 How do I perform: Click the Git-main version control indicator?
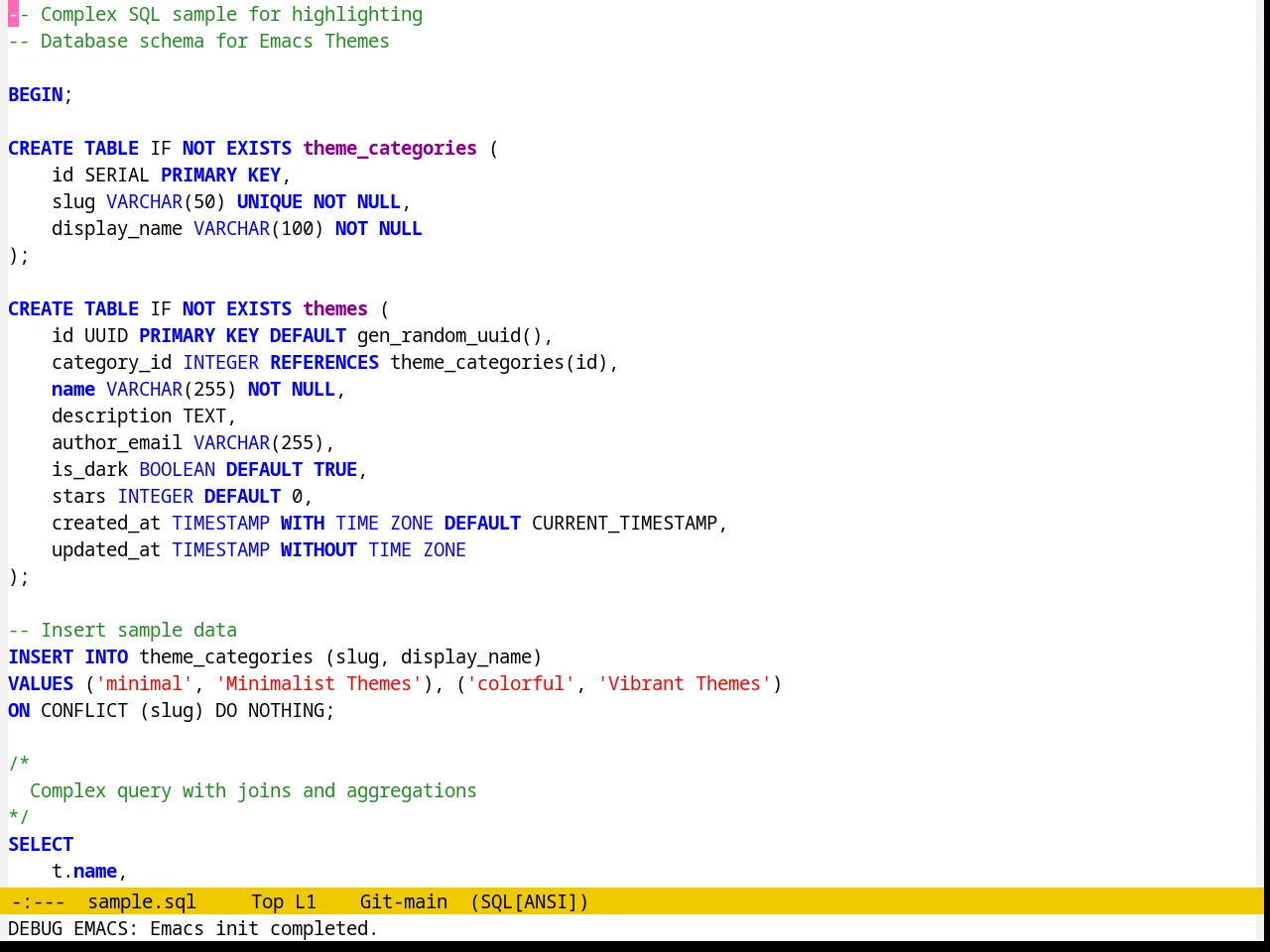tap(404, 901)
